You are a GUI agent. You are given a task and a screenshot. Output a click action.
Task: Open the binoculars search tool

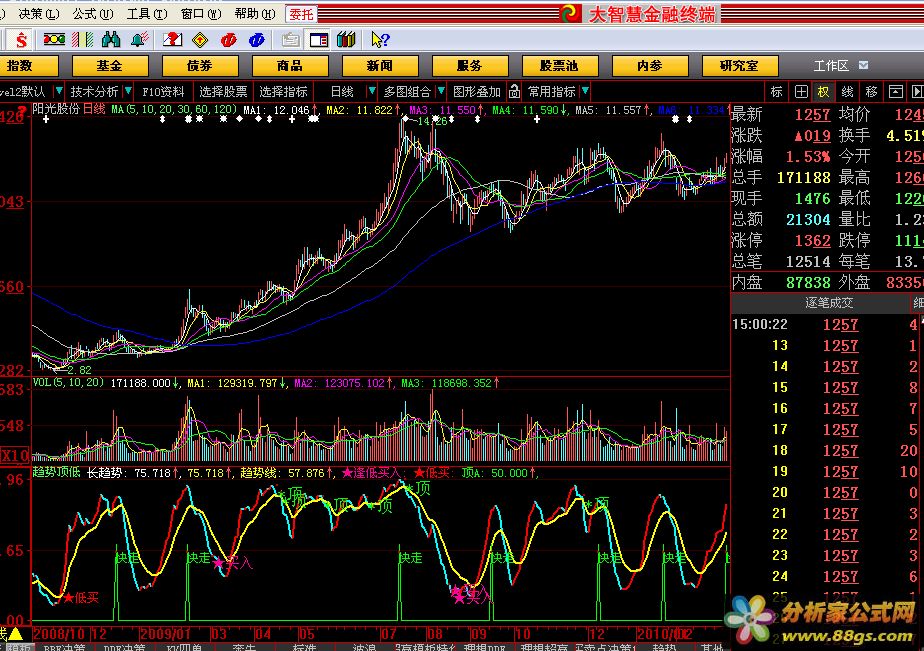pos(111,39)
